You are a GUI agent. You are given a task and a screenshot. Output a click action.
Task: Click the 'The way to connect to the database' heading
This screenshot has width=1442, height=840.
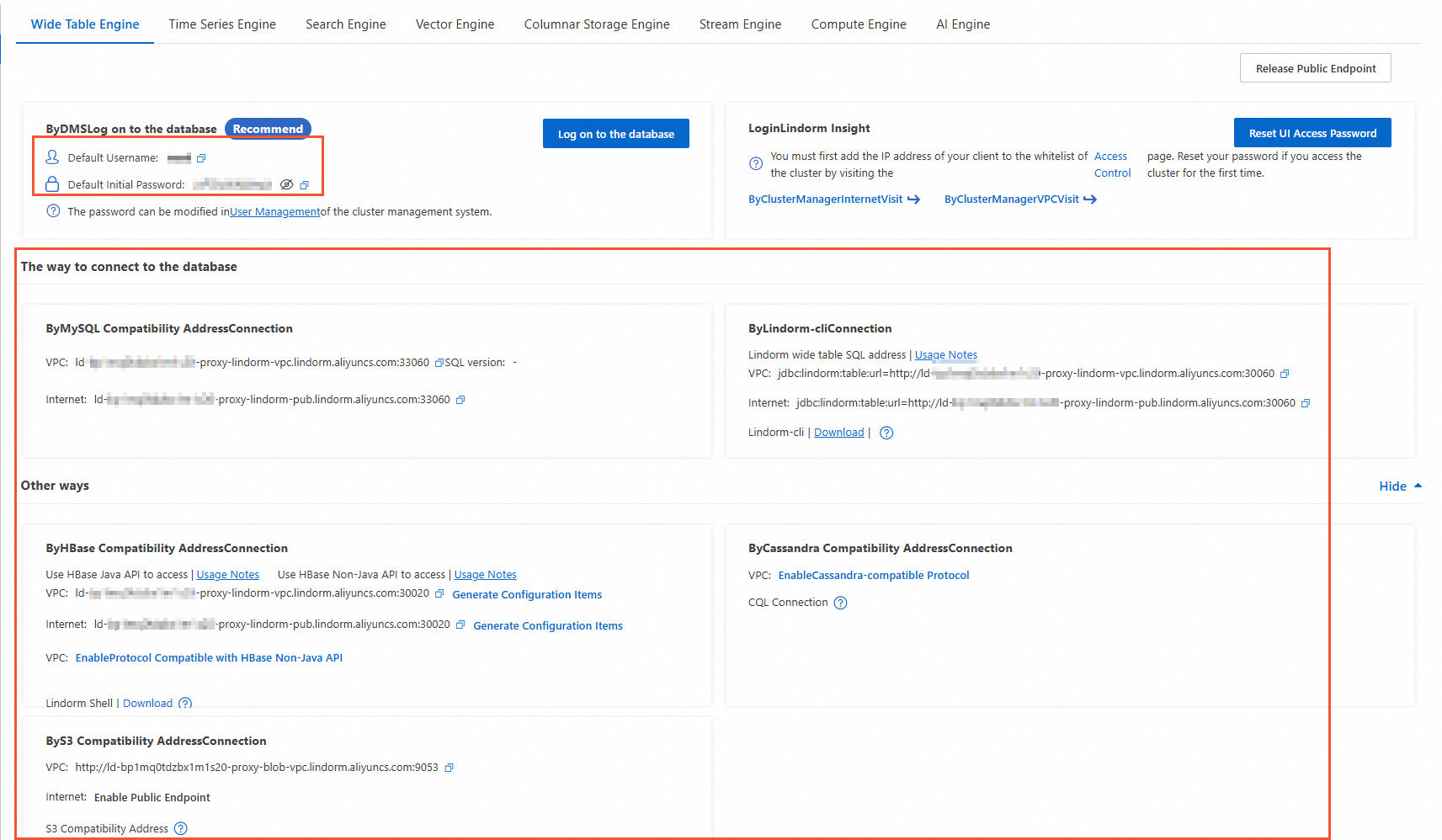click(129, 267)
